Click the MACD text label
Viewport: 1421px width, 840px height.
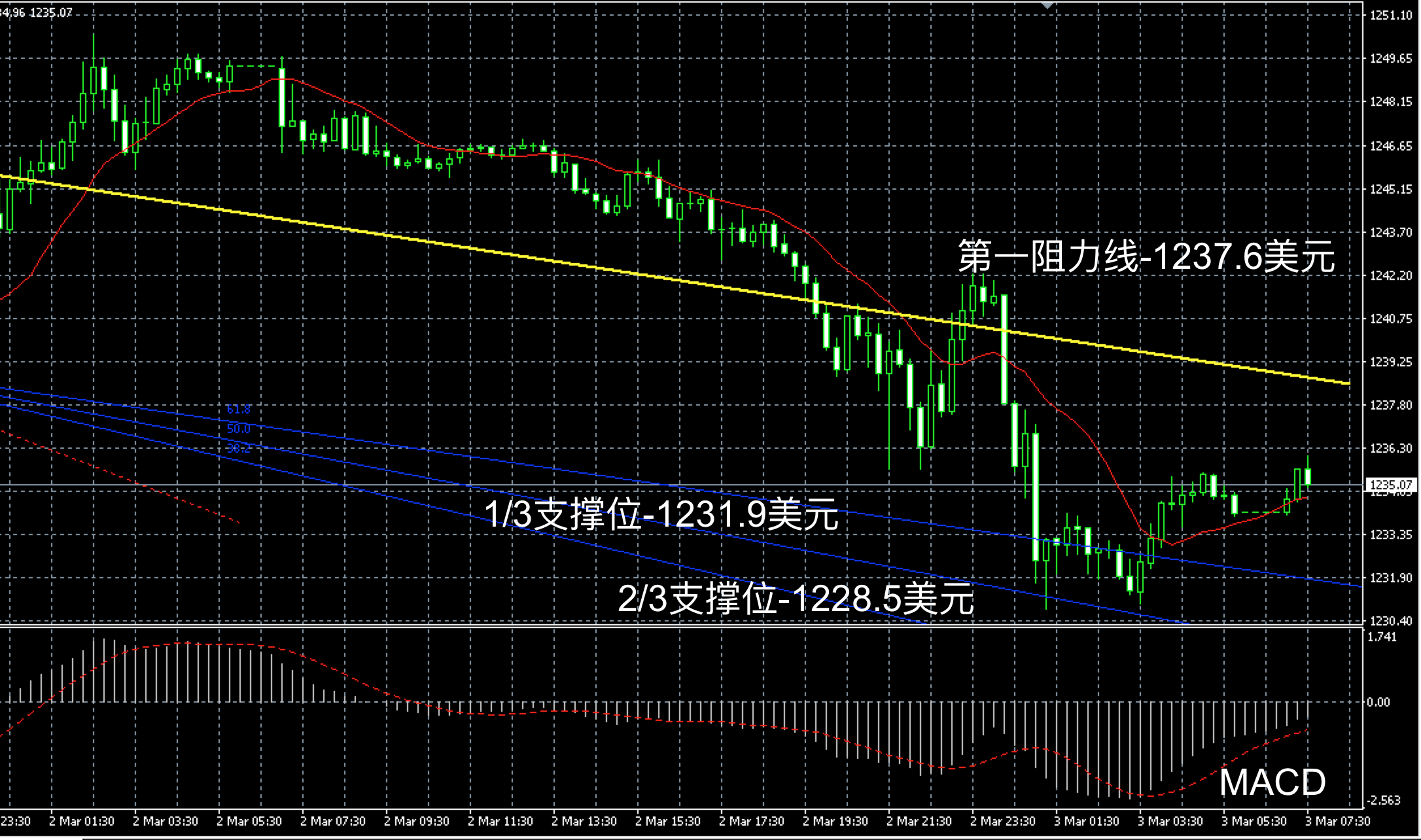point(1272,782)
